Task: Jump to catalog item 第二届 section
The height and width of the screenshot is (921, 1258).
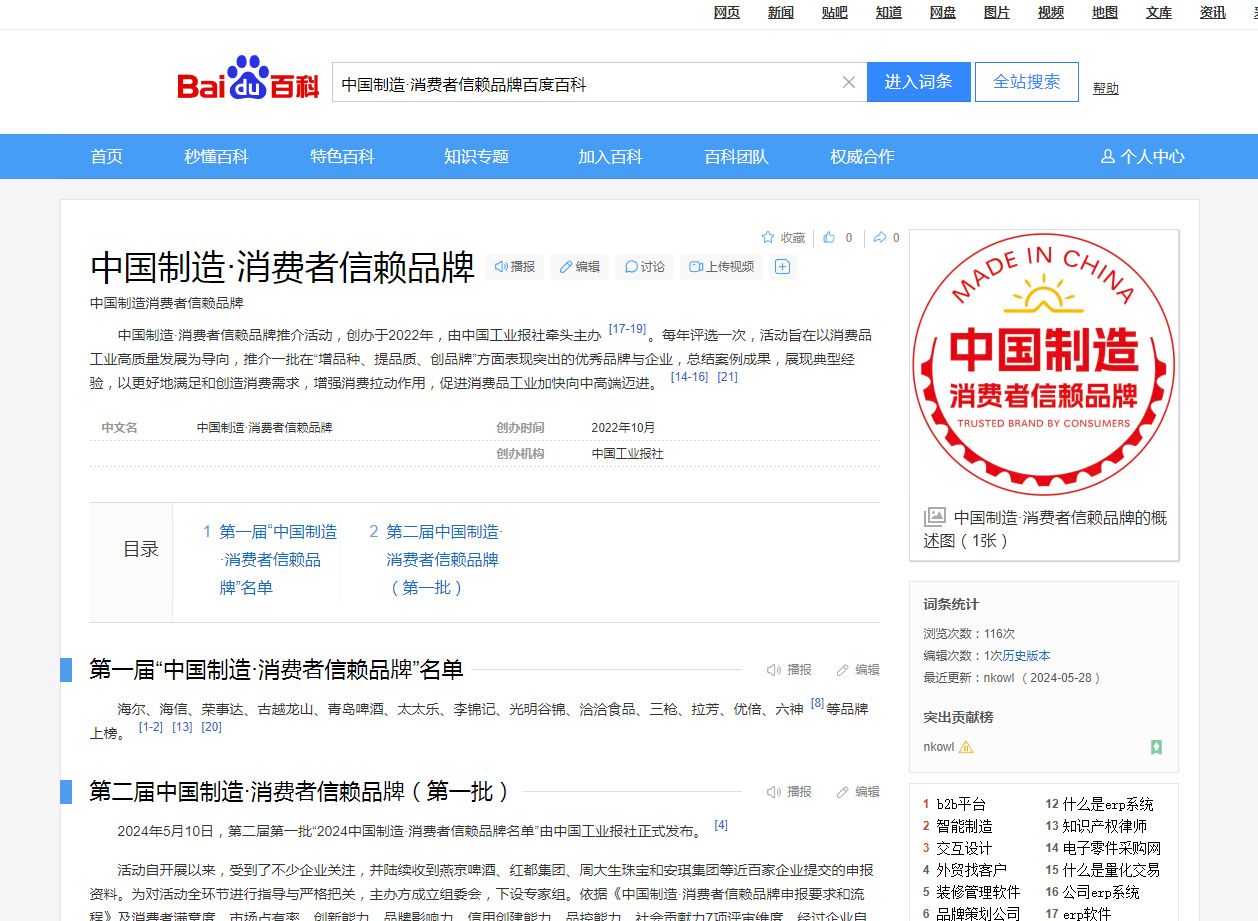Action: pos(442,559)
